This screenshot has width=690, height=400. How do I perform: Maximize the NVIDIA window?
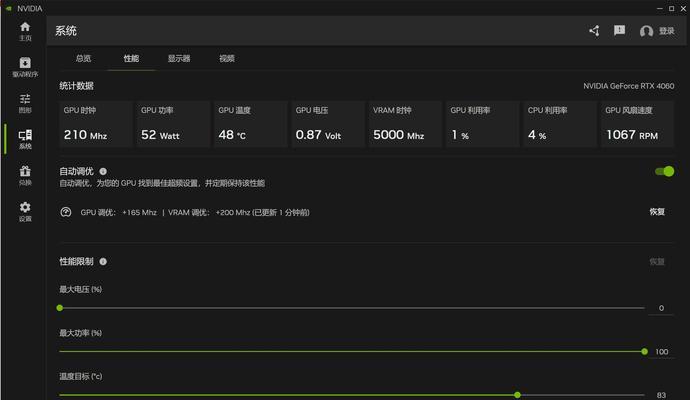point(672,8)
